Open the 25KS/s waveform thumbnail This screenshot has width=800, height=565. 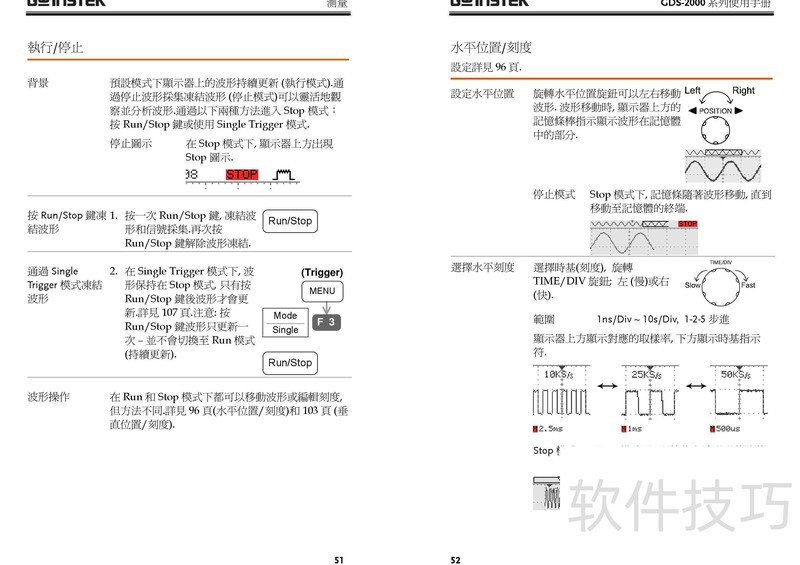point(653,401)
